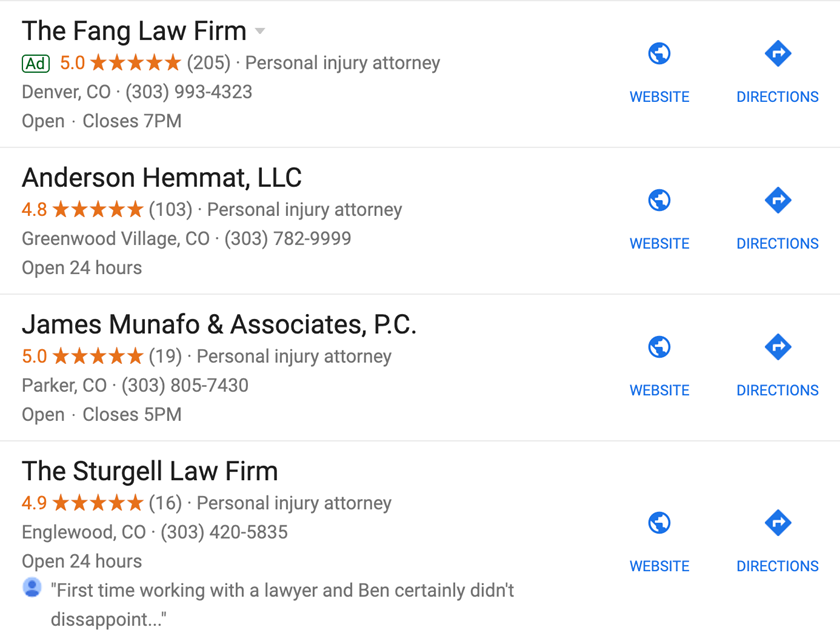The image size is (840, 644).
Task: Open Anderson Hemmat, LLC listing title
Action: 162,177
